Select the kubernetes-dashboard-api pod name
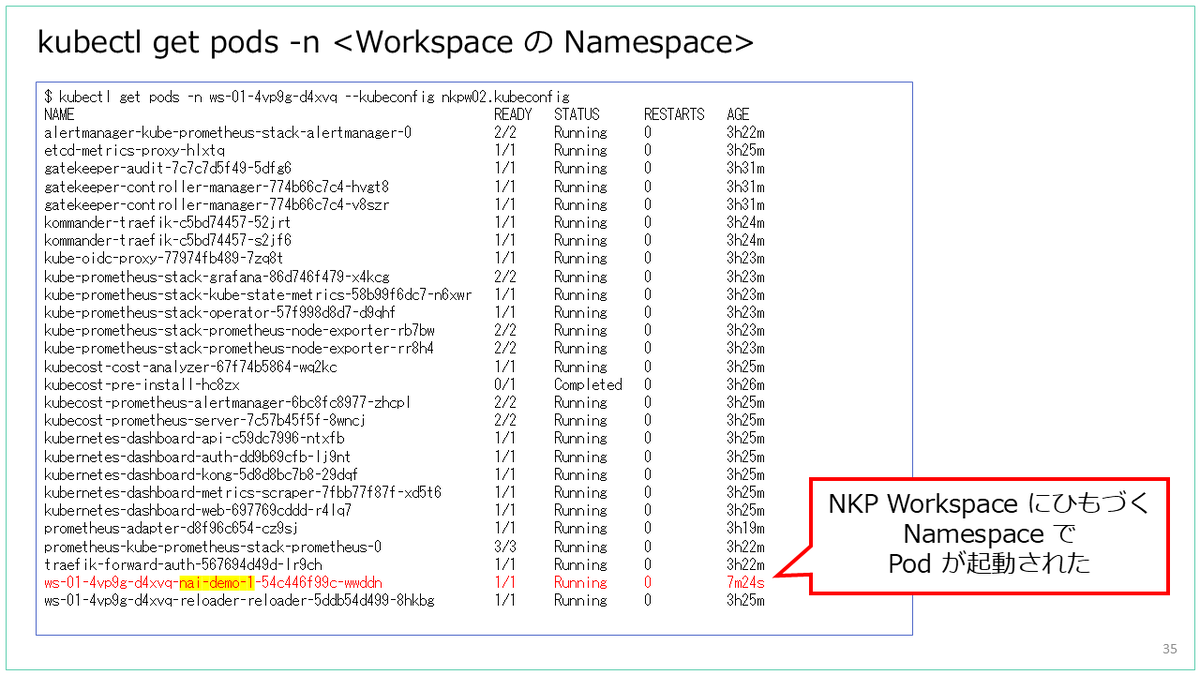1200x675 pixels. point(194,439)
